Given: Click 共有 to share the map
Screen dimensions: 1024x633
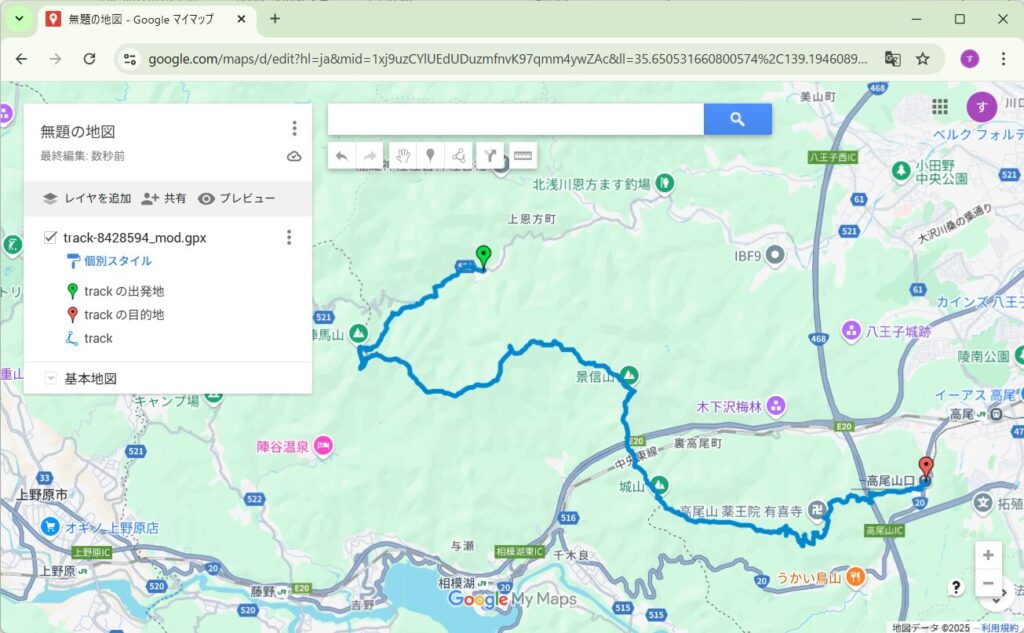Looking at the screenshot, I should coord(164,199).
